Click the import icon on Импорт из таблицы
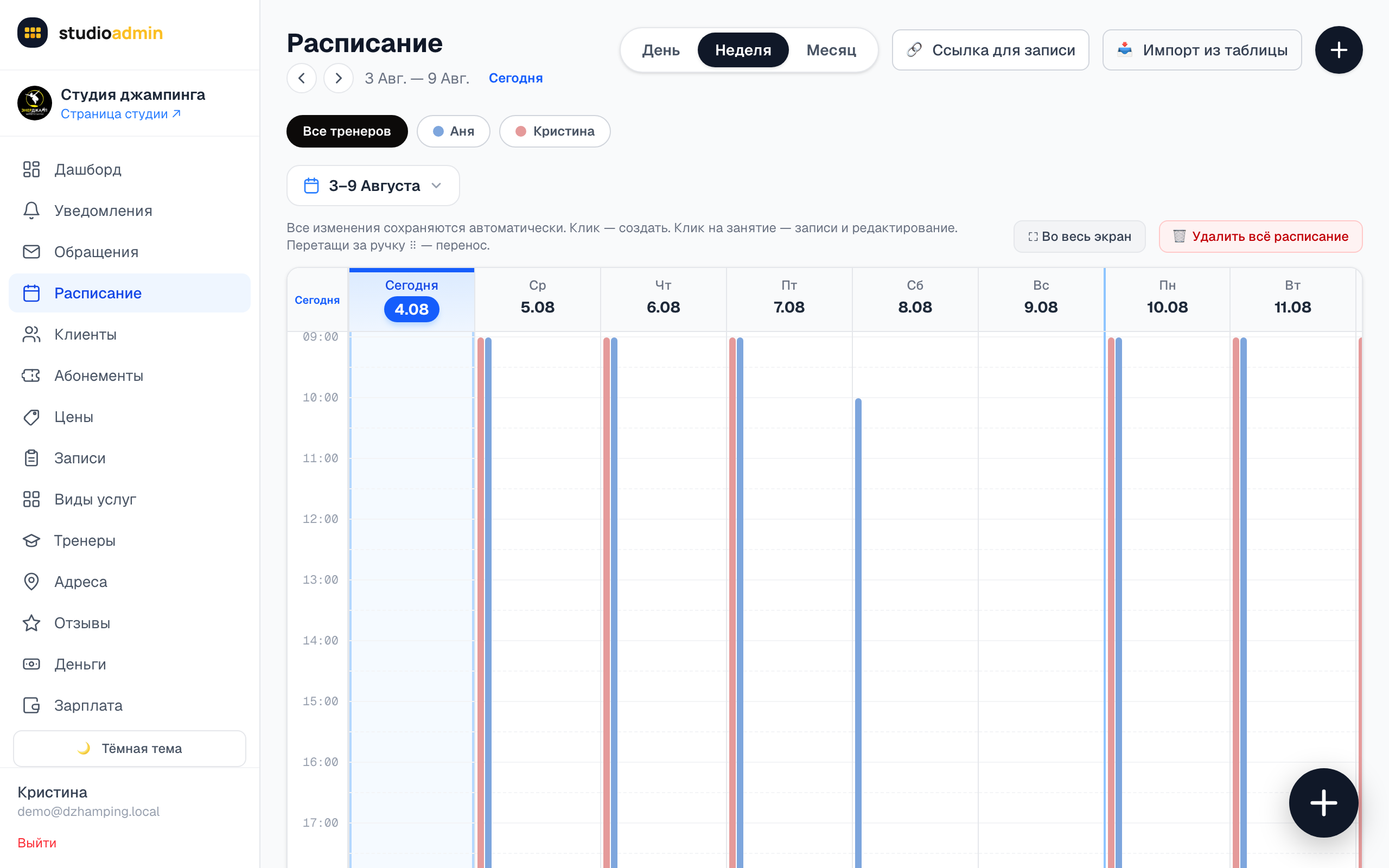The width and height of the screenshot is (1389, 868). [x=1125, y=50]
